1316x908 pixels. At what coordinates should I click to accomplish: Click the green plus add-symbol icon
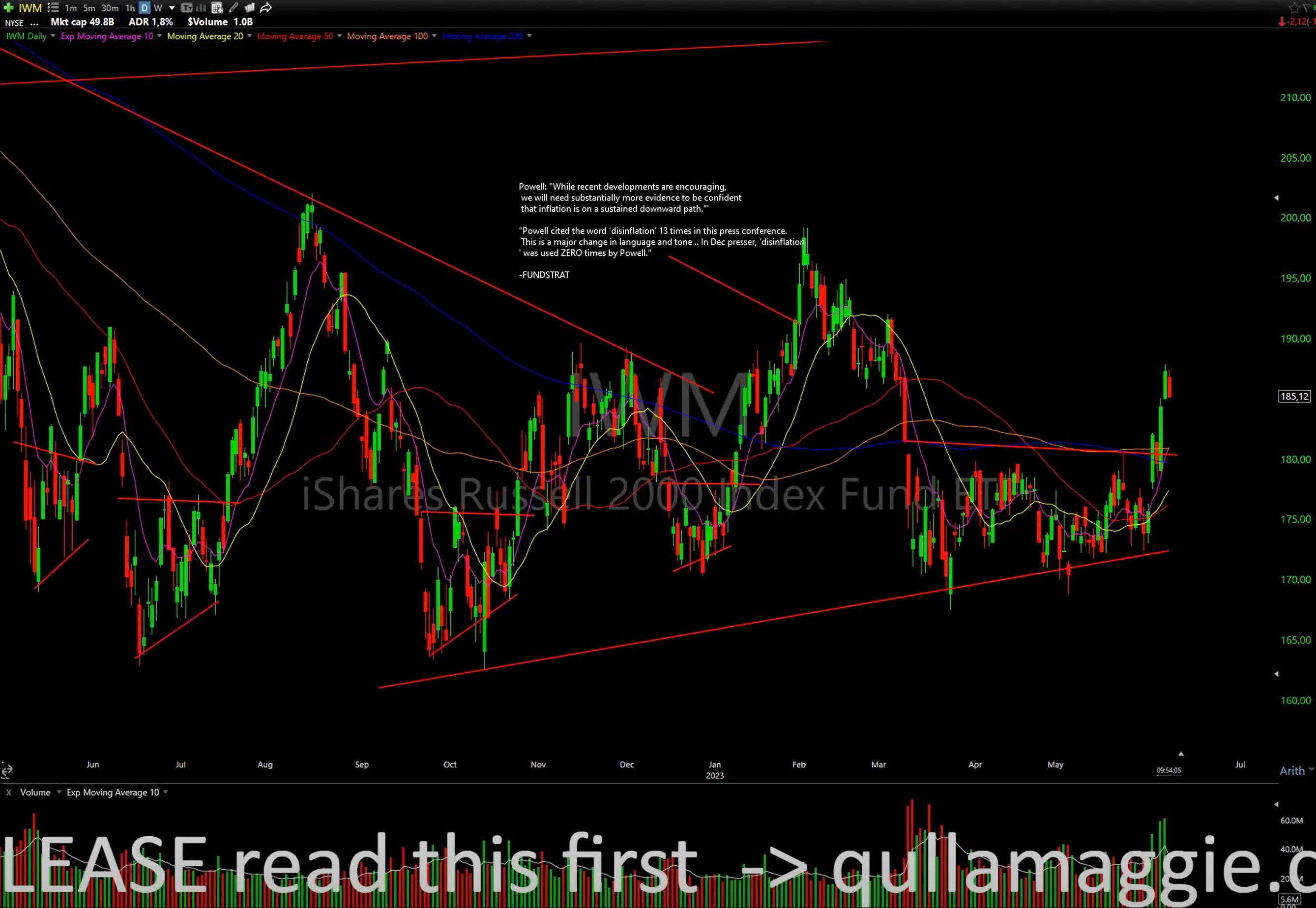8,8
